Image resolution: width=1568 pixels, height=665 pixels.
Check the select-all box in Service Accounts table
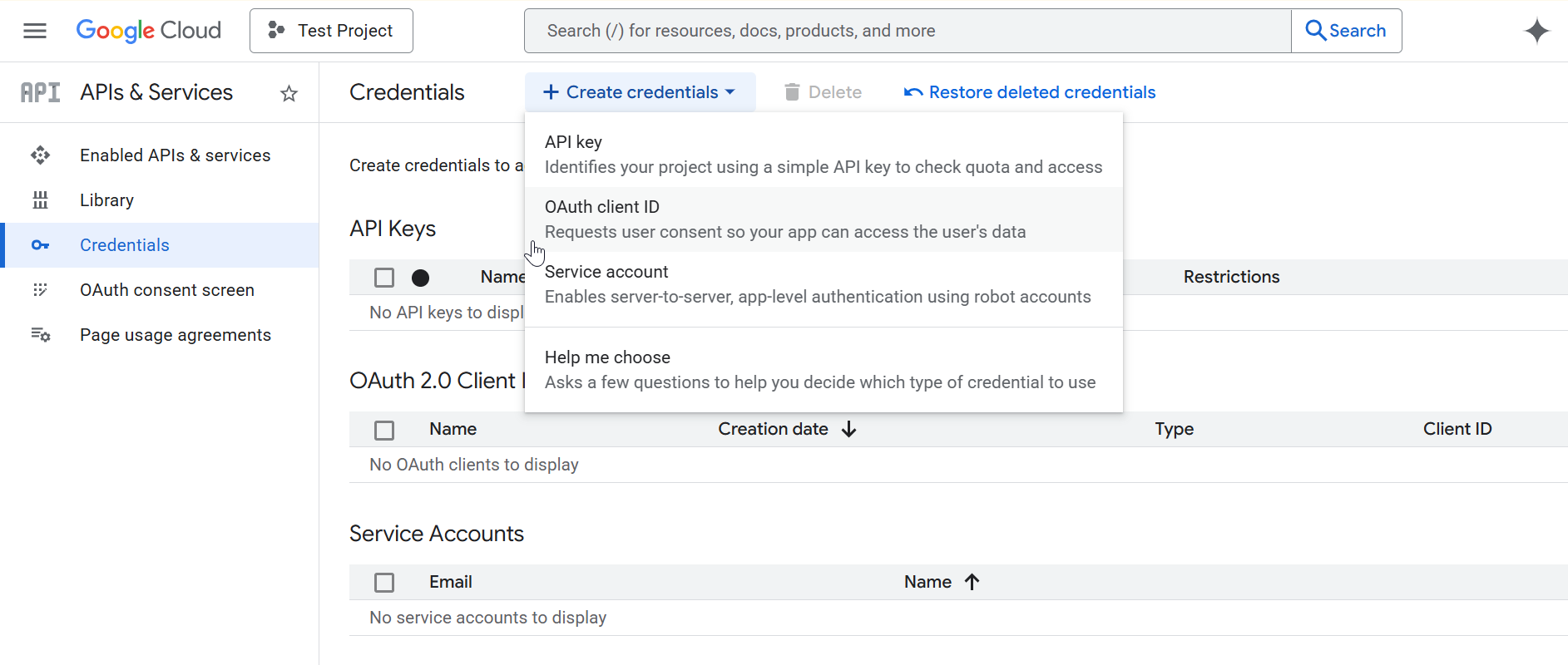click(384, 583)
